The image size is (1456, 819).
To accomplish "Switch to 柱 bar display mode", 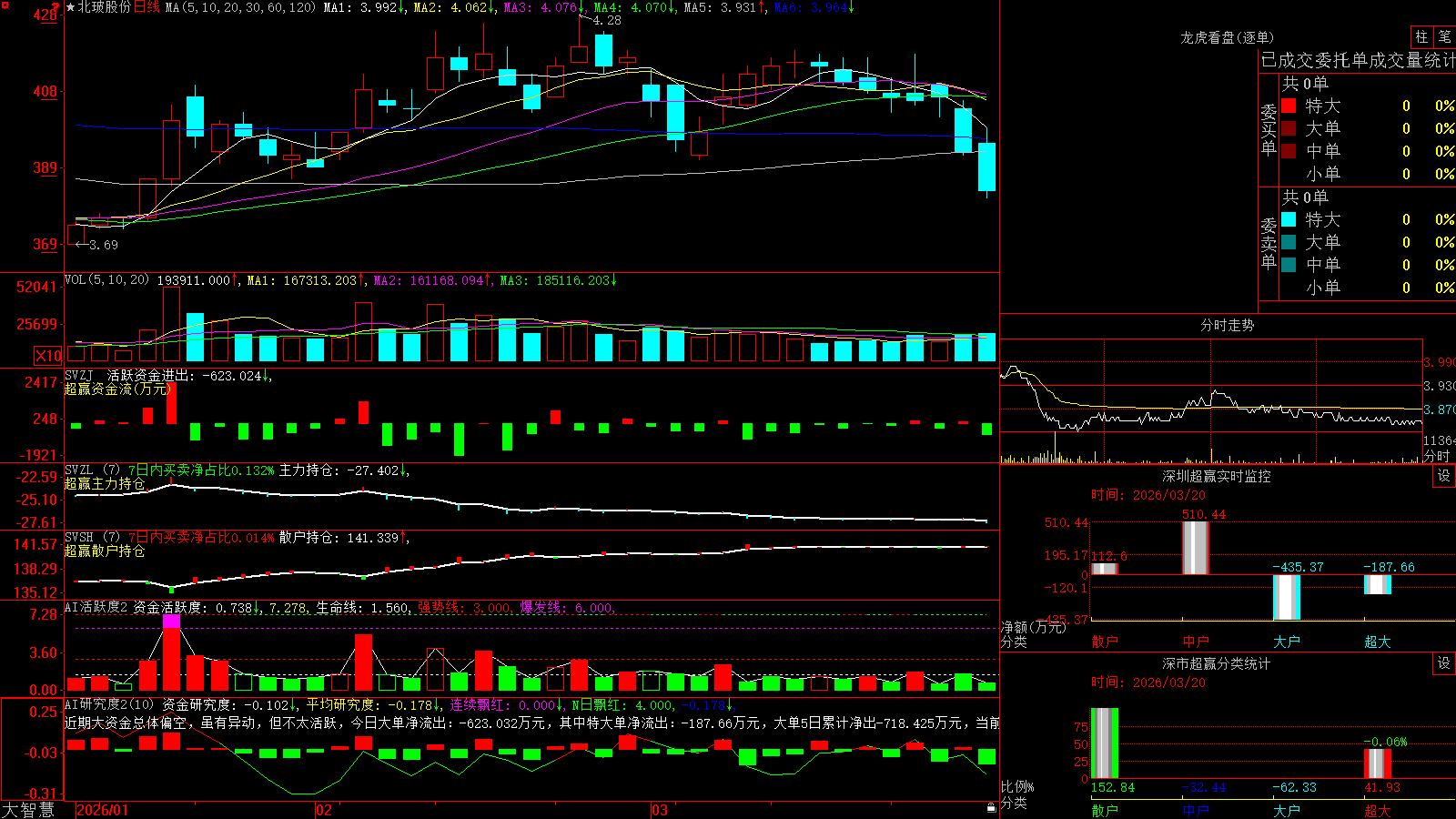I will coord(1421,36).
